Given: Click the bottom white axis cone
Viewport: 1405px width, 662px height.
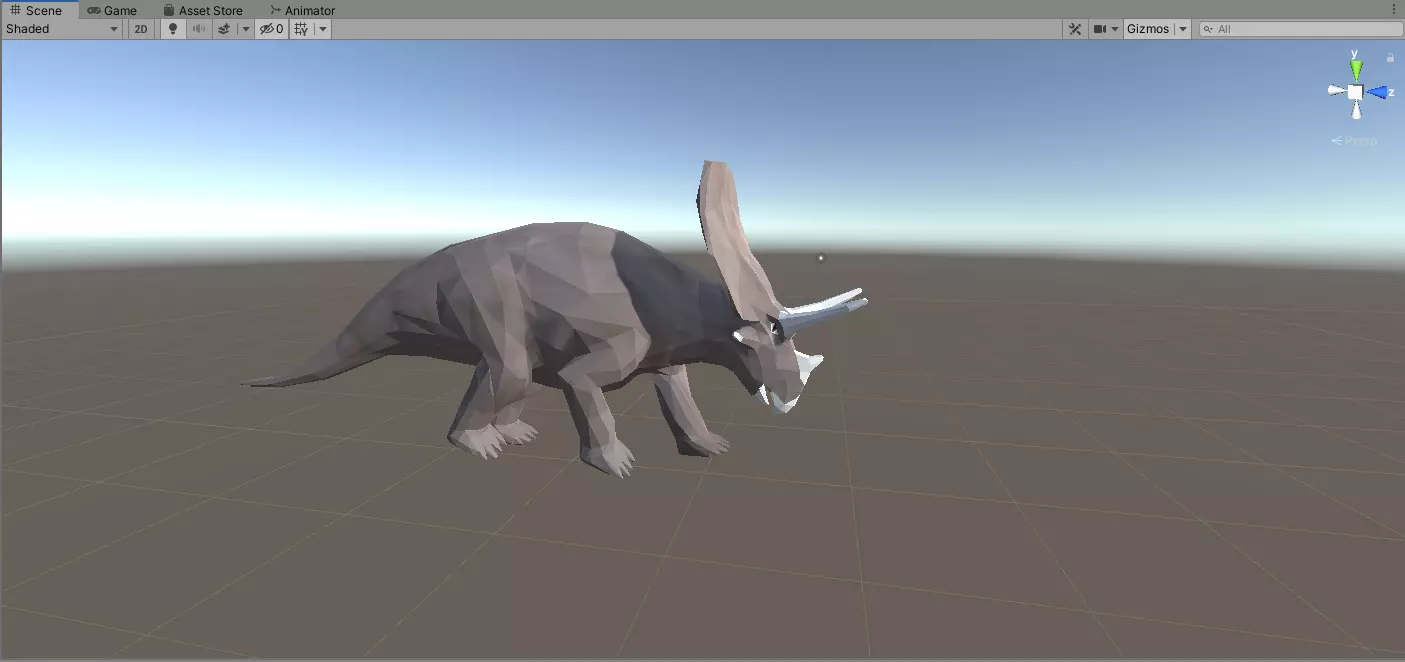Looking at the screenshot, I should [1356, 110].
